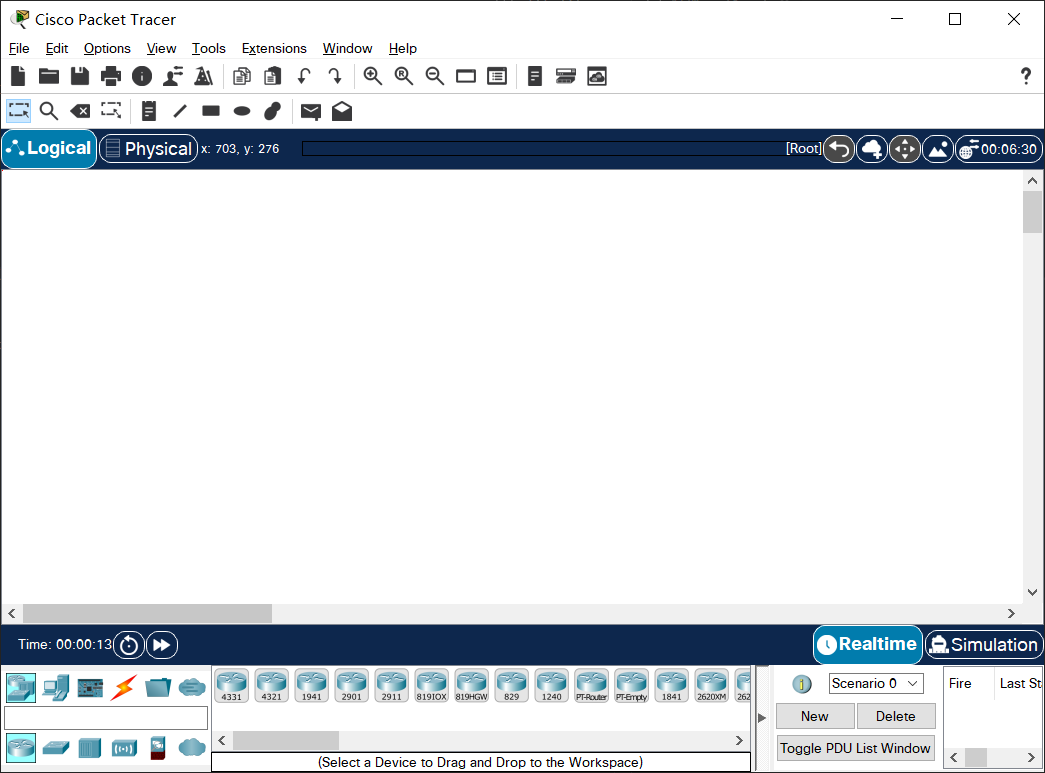Save the project with the floppy disk icon

(80, 76)
